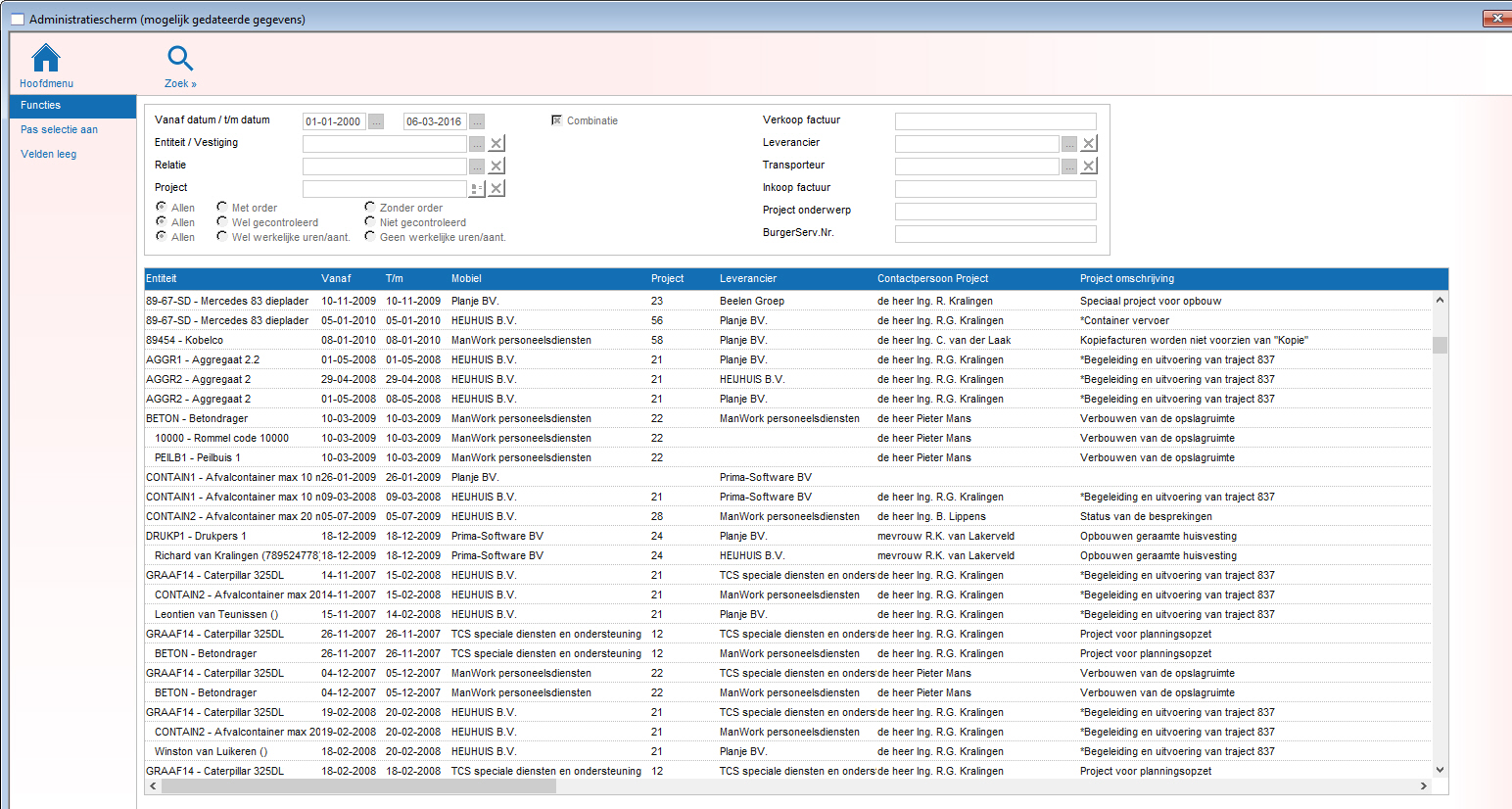Focus the BurgerServ.Nr. input field
This screenshot has width=1512, height=809.
pyautogui.click(x=995, y=234)
